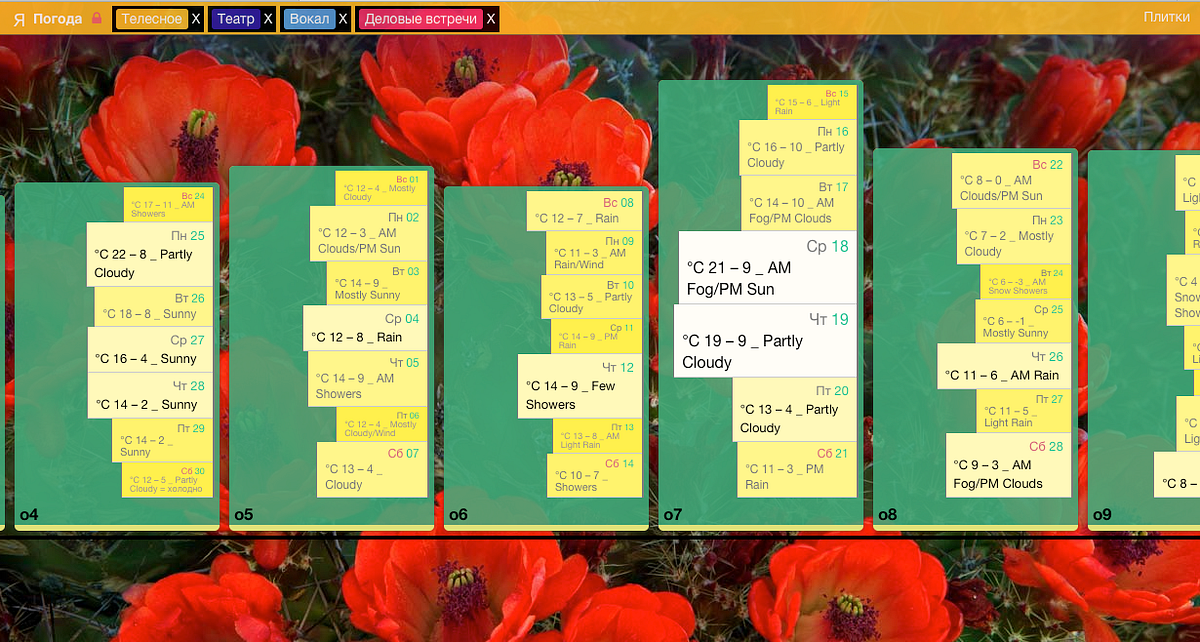The height and width of the screenshot is (642, 1200).
Task: Open the Вс 01 Mostly Cloudy card
Action: coord(381,188)
